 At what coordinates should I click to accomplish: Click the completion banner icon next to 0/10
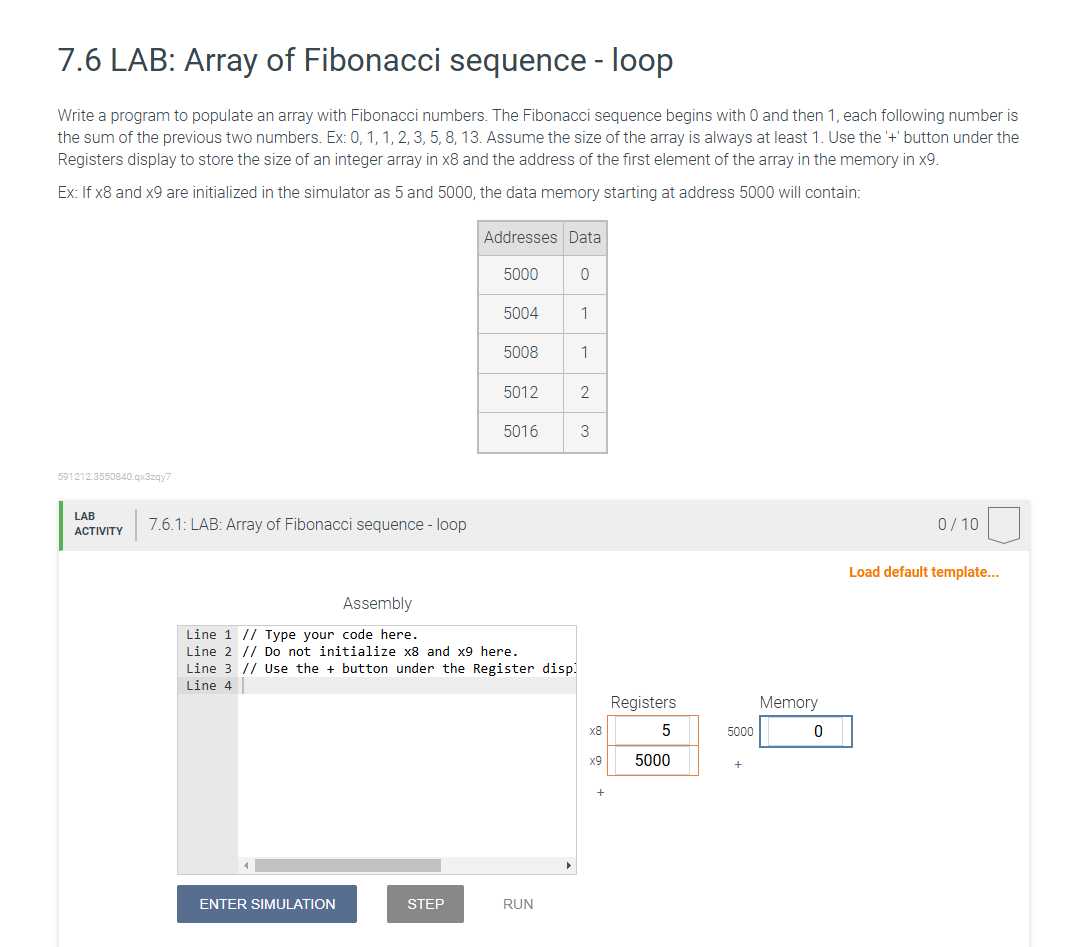1003,524
